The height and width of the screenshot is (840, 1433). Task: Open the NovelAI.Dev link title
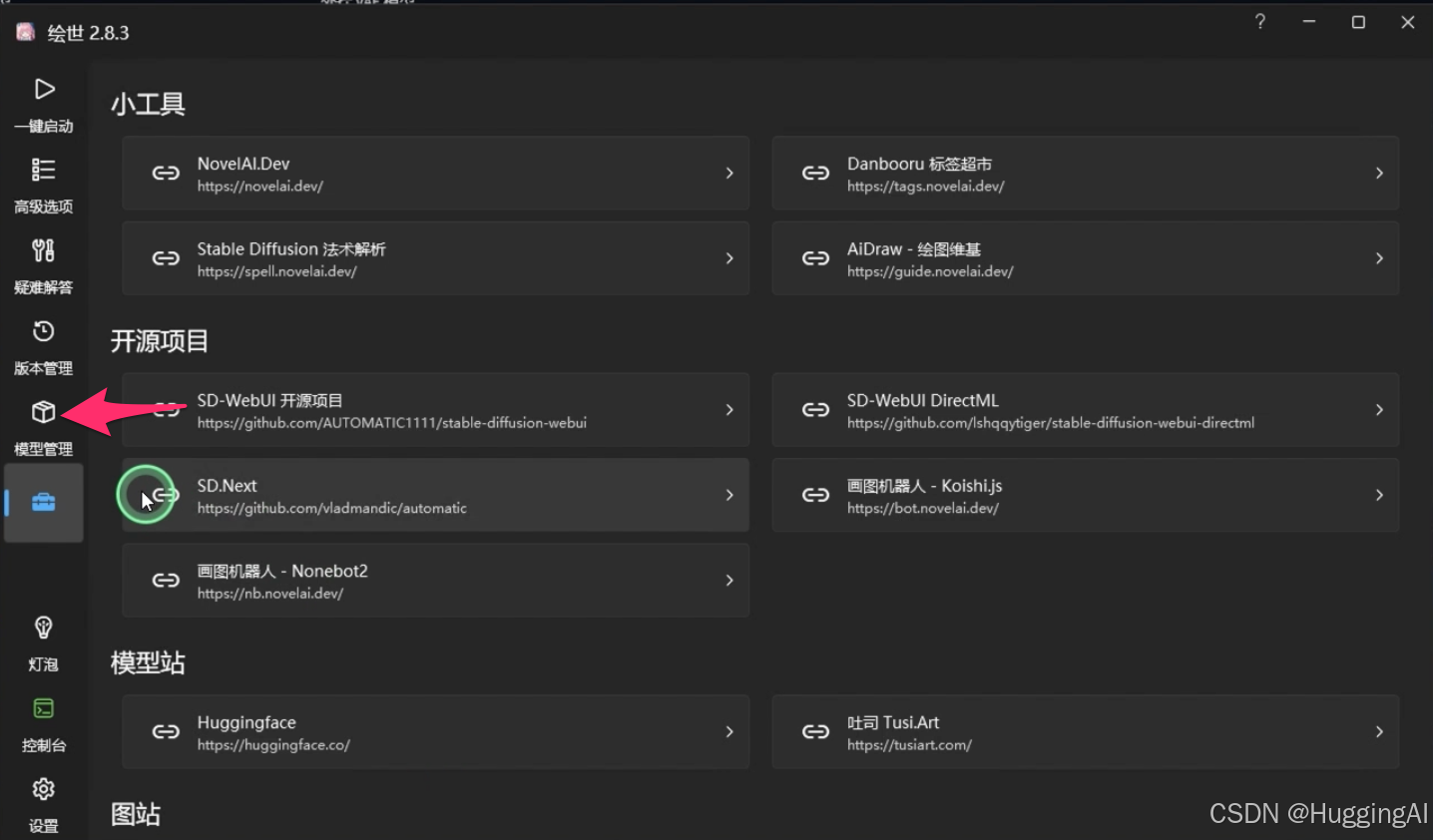(243, 164)
